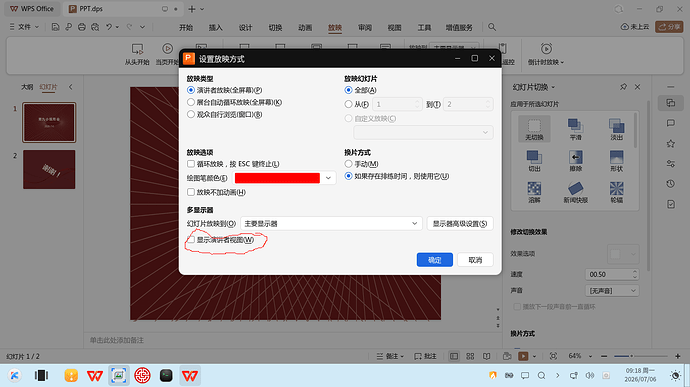Cancel the dialog with 取消

(x=475, y=260)
